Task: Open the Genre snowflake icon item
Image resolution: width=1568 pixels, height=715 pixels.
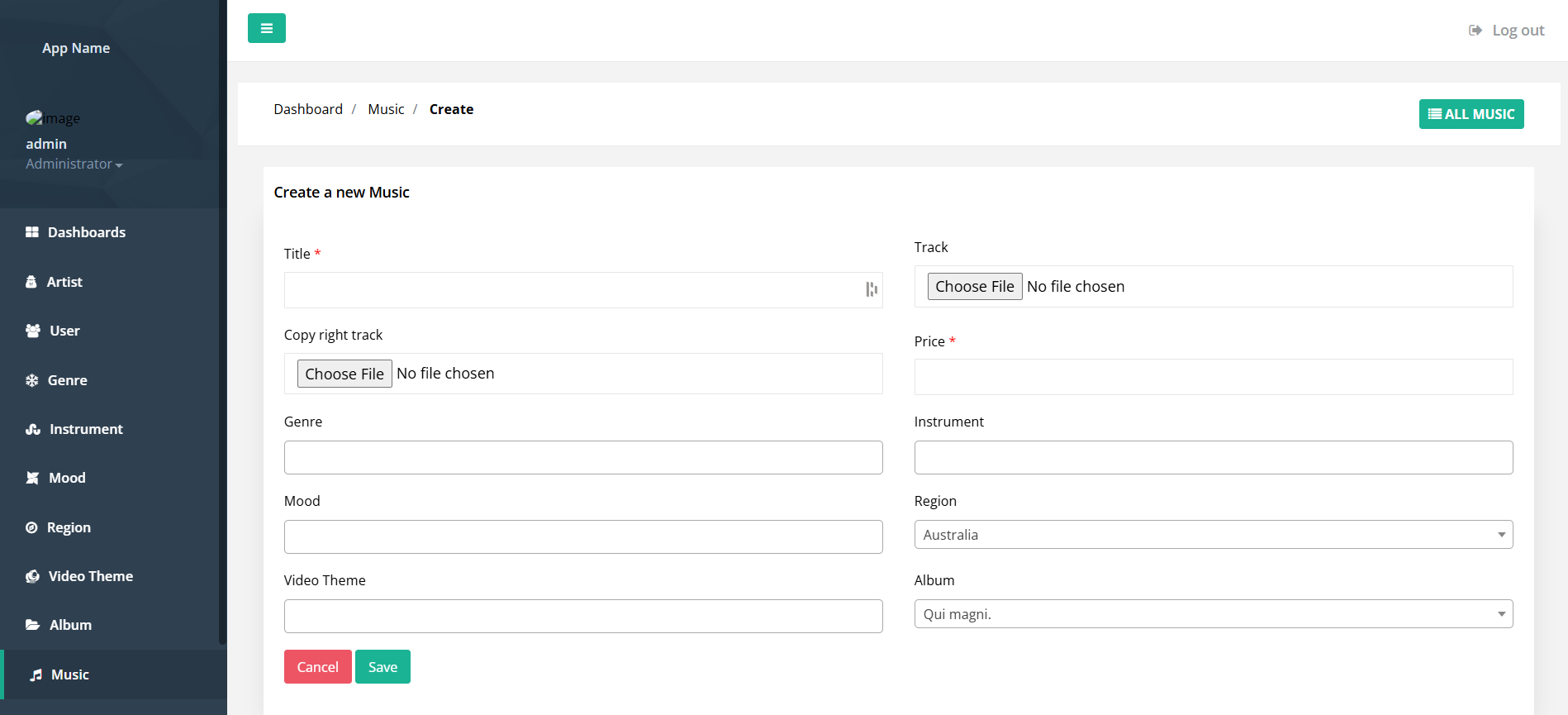Action: 32,380
